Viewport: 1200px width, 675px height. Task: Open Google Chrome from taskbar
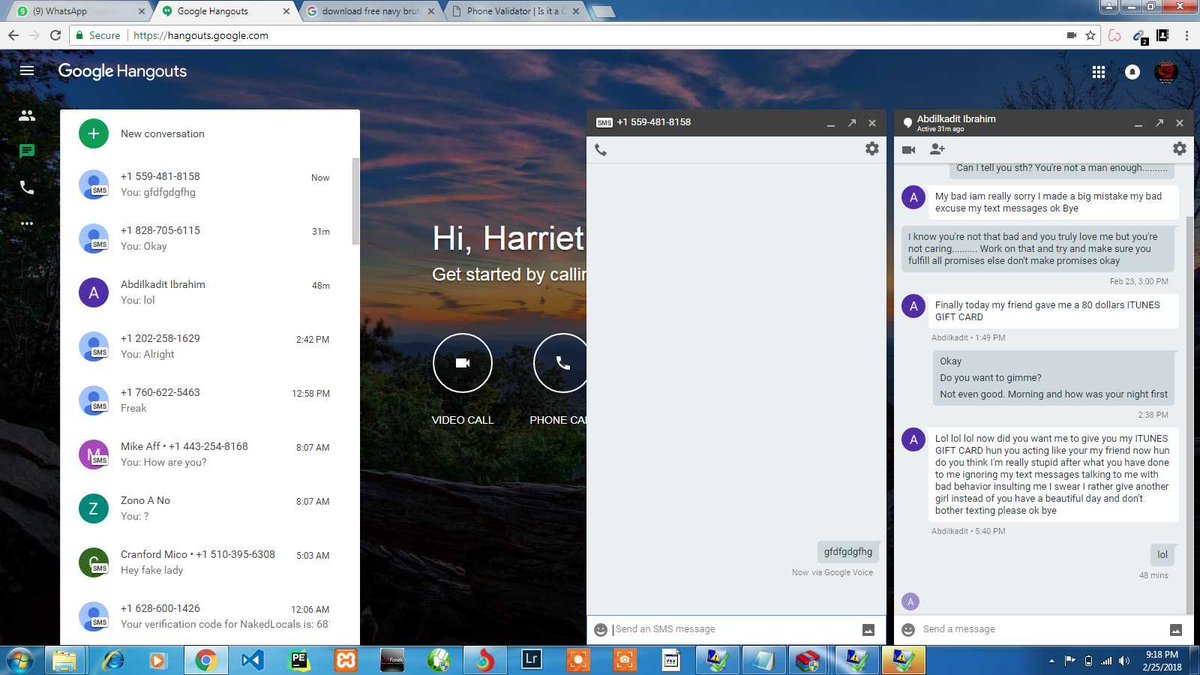coord(205,660)
